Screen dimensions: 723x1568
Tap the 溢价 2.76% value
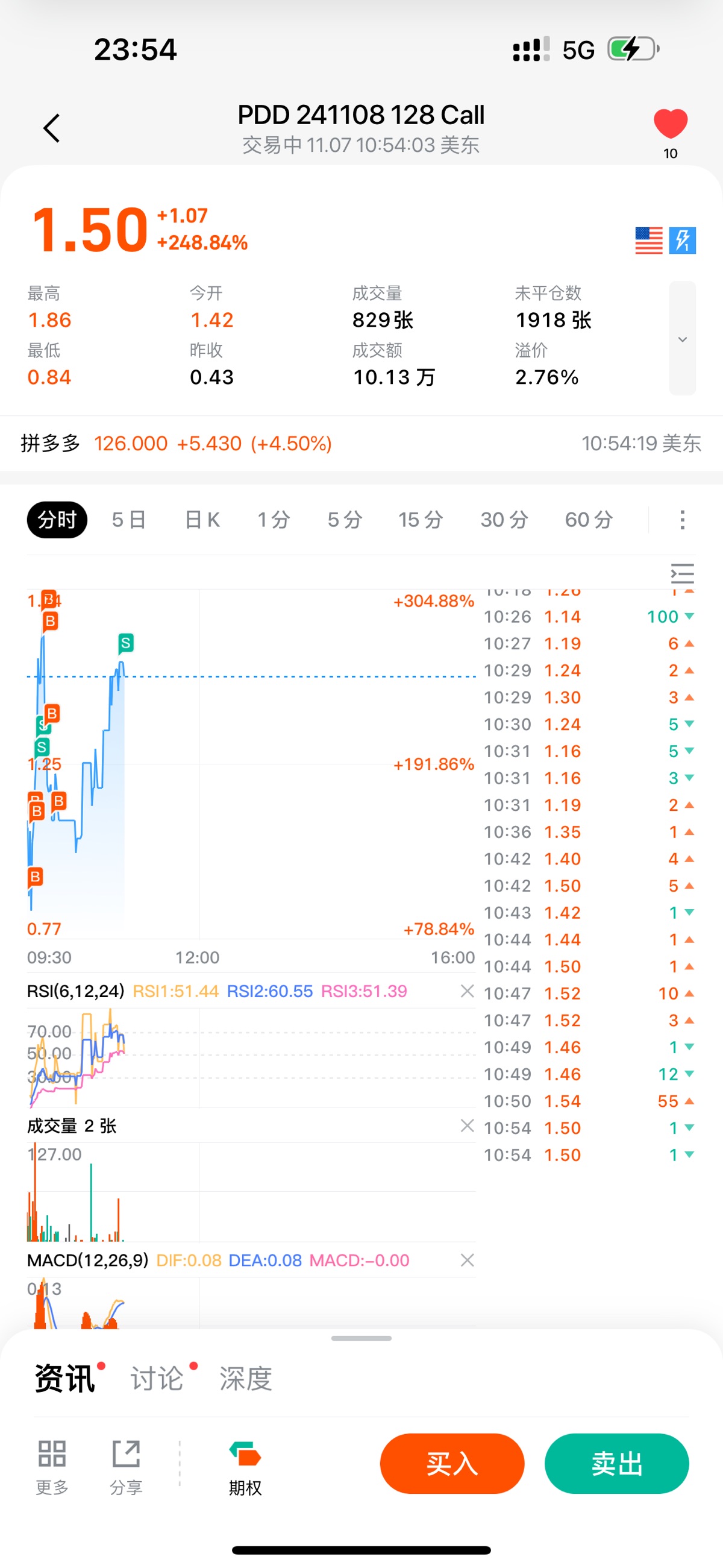pos(547,377)
